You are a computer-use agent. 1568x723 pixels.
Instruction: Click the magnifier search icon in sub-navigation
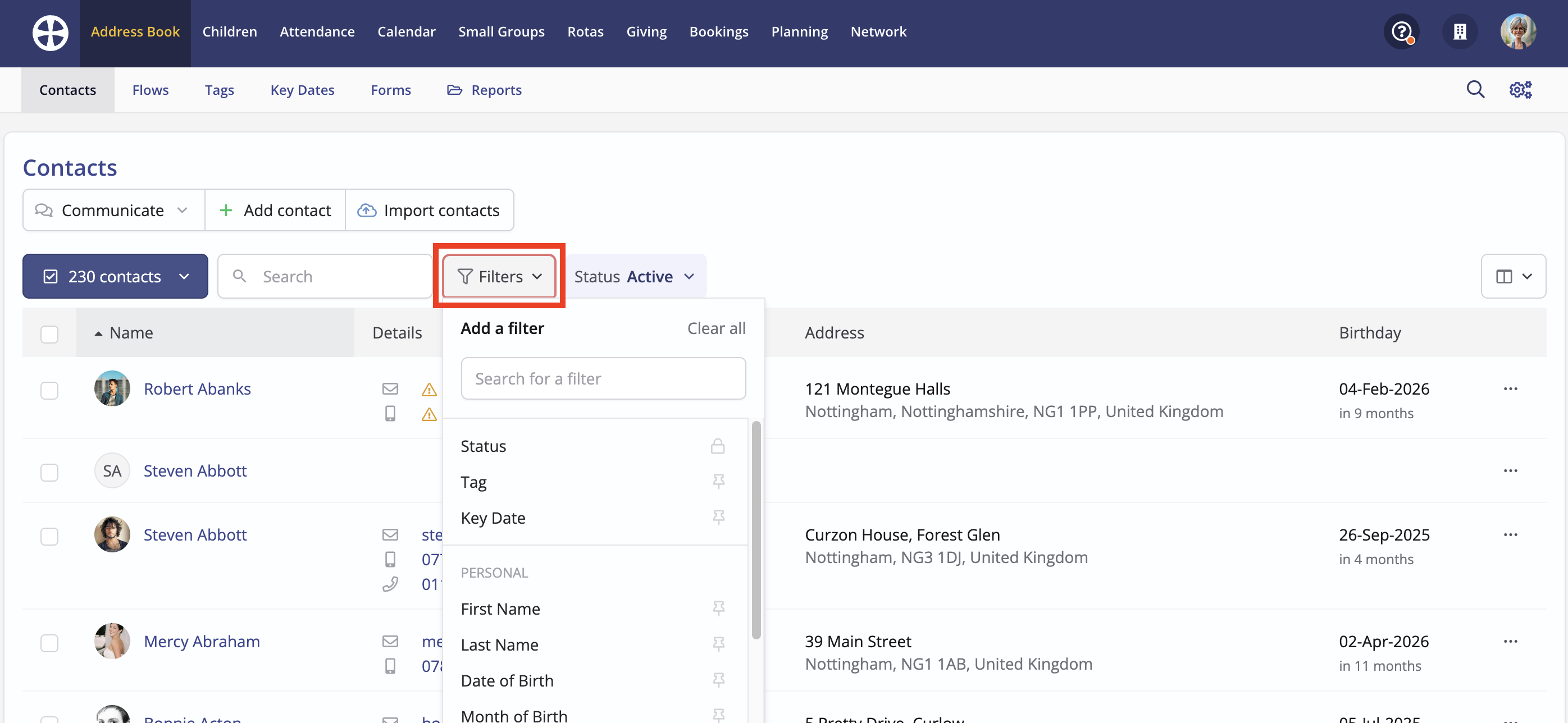coord(1475,90)
